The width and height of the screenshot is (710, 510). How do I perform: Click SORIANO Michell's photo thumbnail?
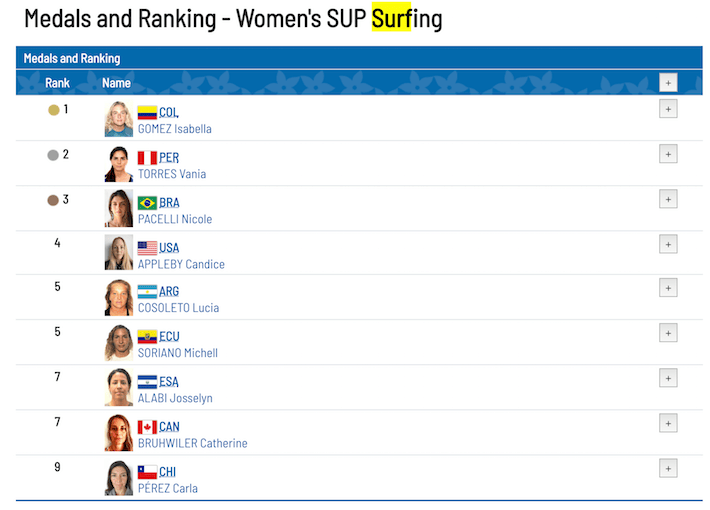coord(118,343)
